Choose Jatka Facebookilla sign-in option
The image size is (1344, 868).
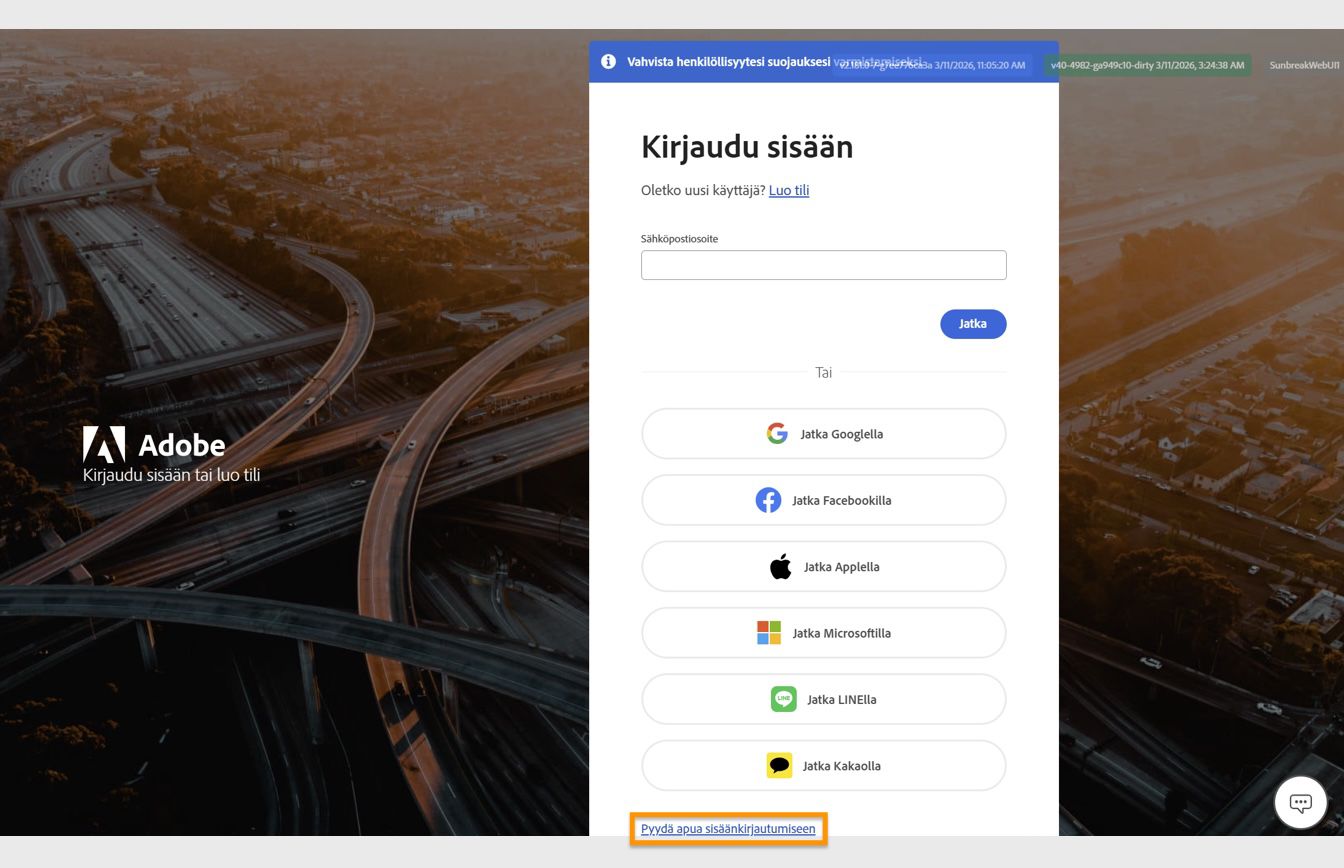pyautogui.click(x=823, y=500)
